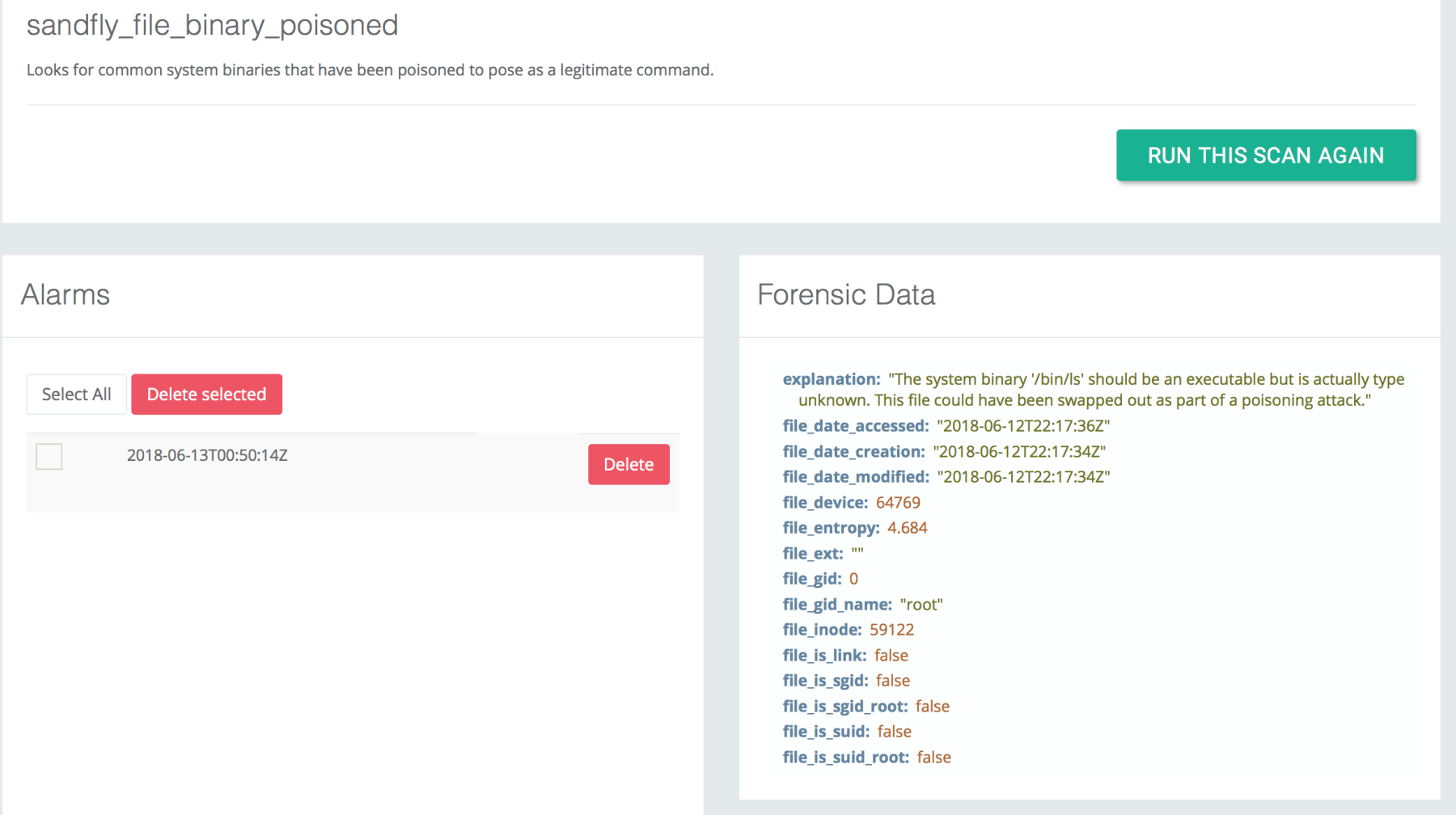The image size is (1456, 815).
Task: Click the sandfly_file_binary_poisoned title
Action: [212, 25]
